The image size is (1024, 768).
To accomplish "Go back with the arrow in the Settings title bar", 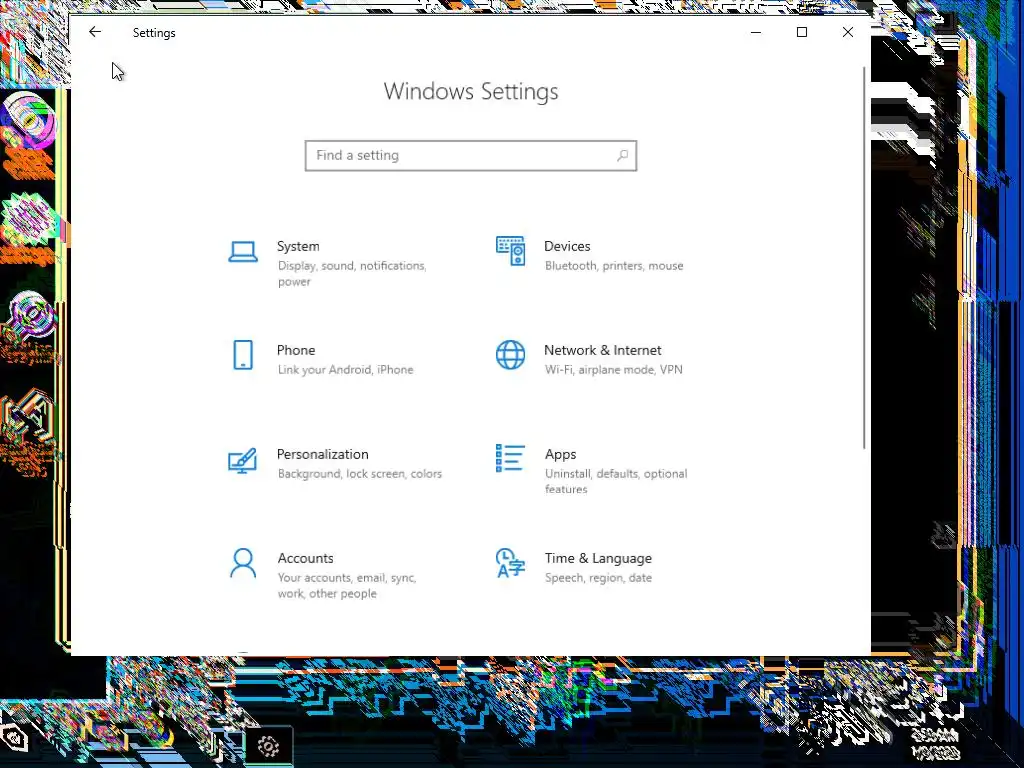I will coord(95,32).
